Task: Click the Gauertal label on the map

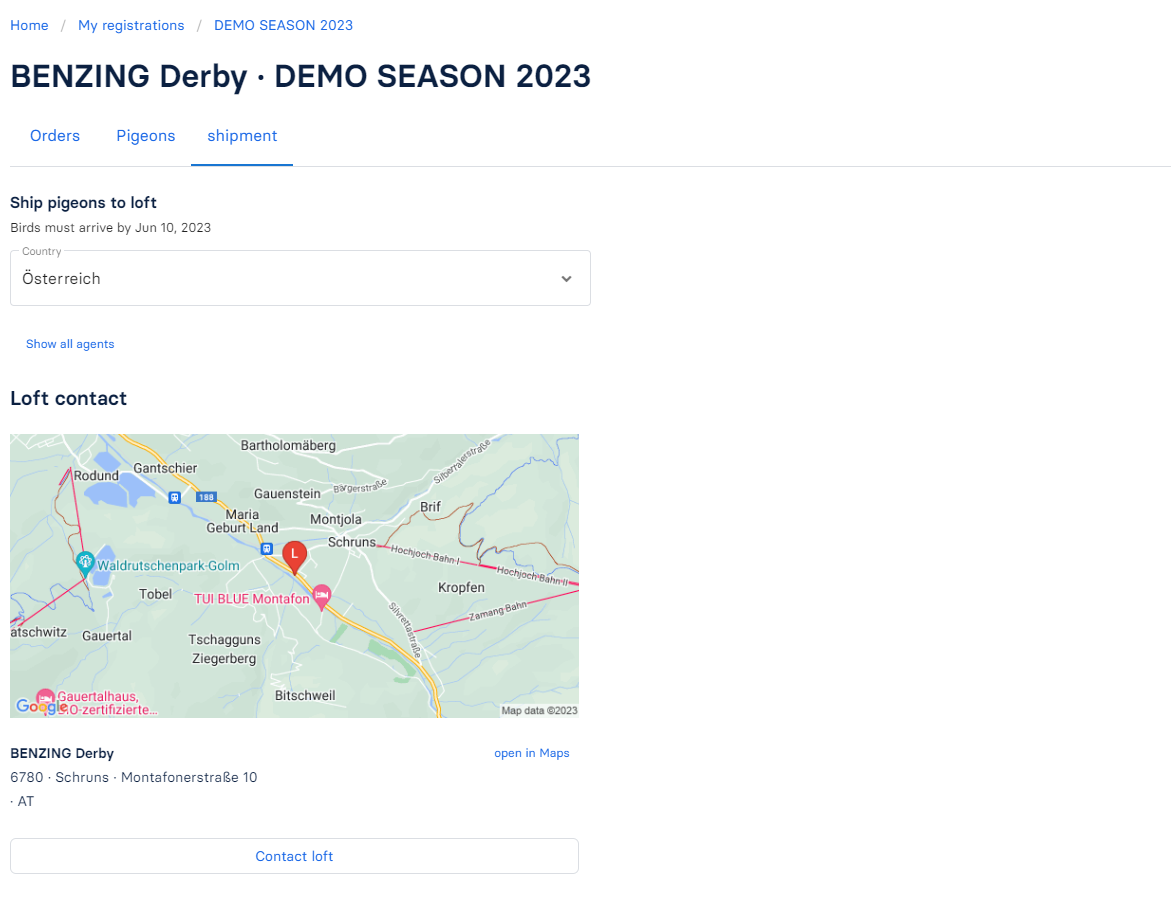Action: [x=107, y=636]
